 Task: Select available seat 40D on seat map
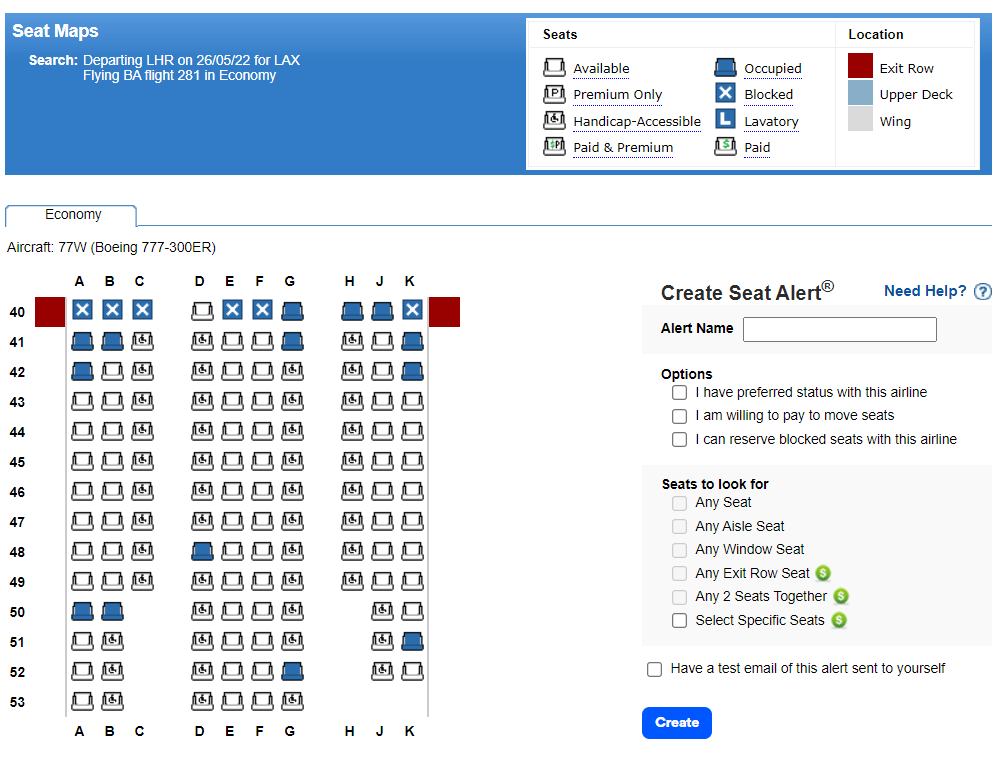(x=202, y=311)
